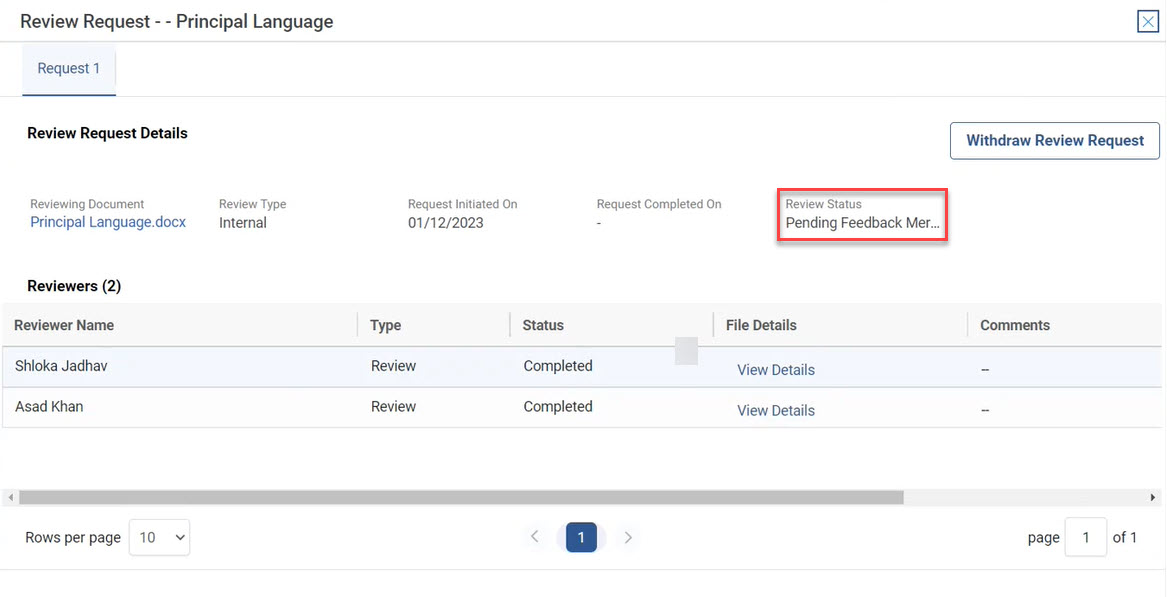
Task: Click the page number input field
Action: point(1085,537)
